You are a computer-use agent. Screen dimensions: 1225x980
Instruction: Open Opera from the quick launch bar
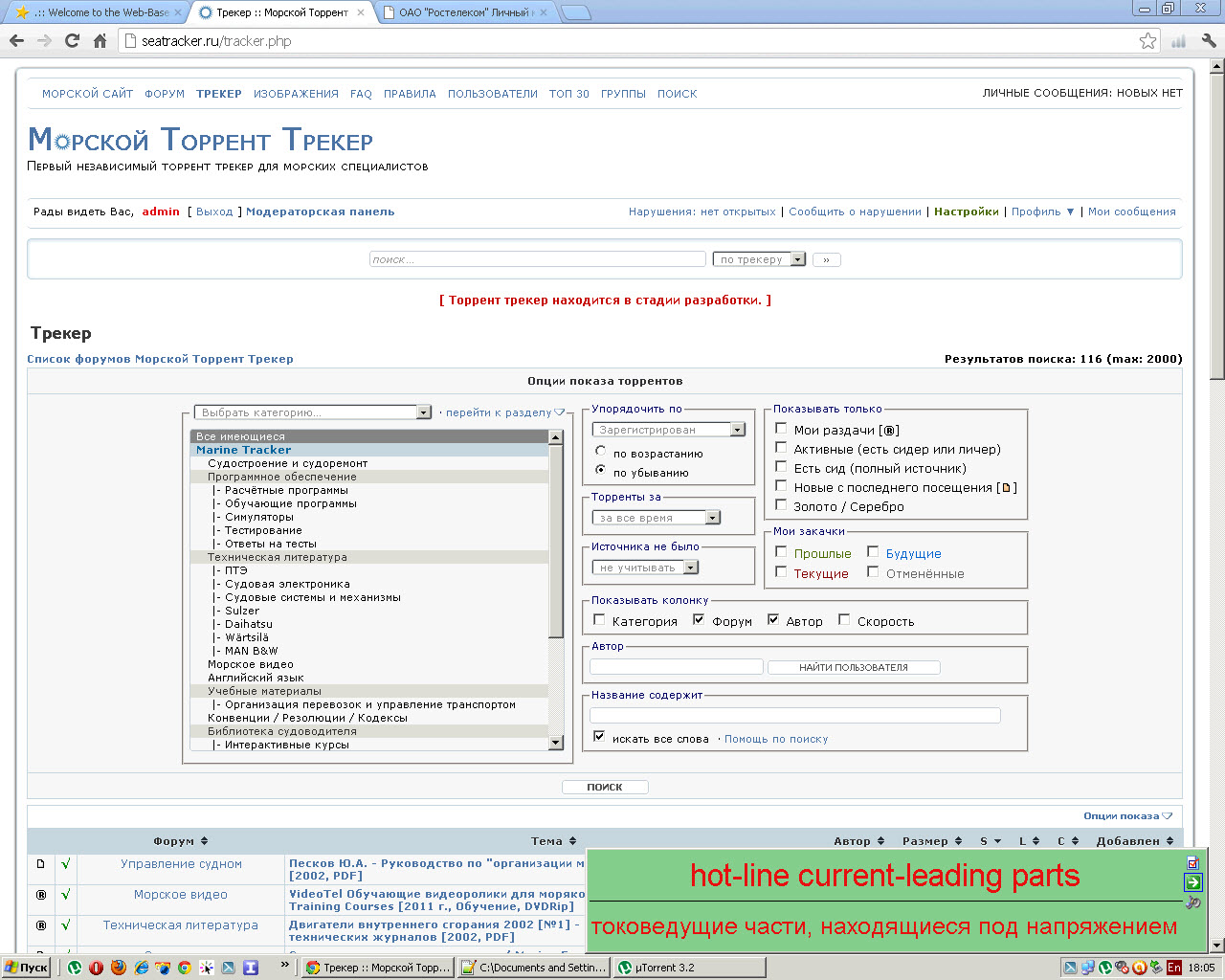97,968
